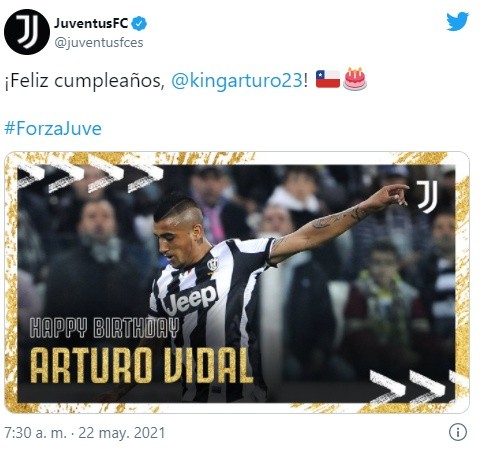Click the Chile flag emoji
Screen dimensions: 483x449
coord(328,79)
